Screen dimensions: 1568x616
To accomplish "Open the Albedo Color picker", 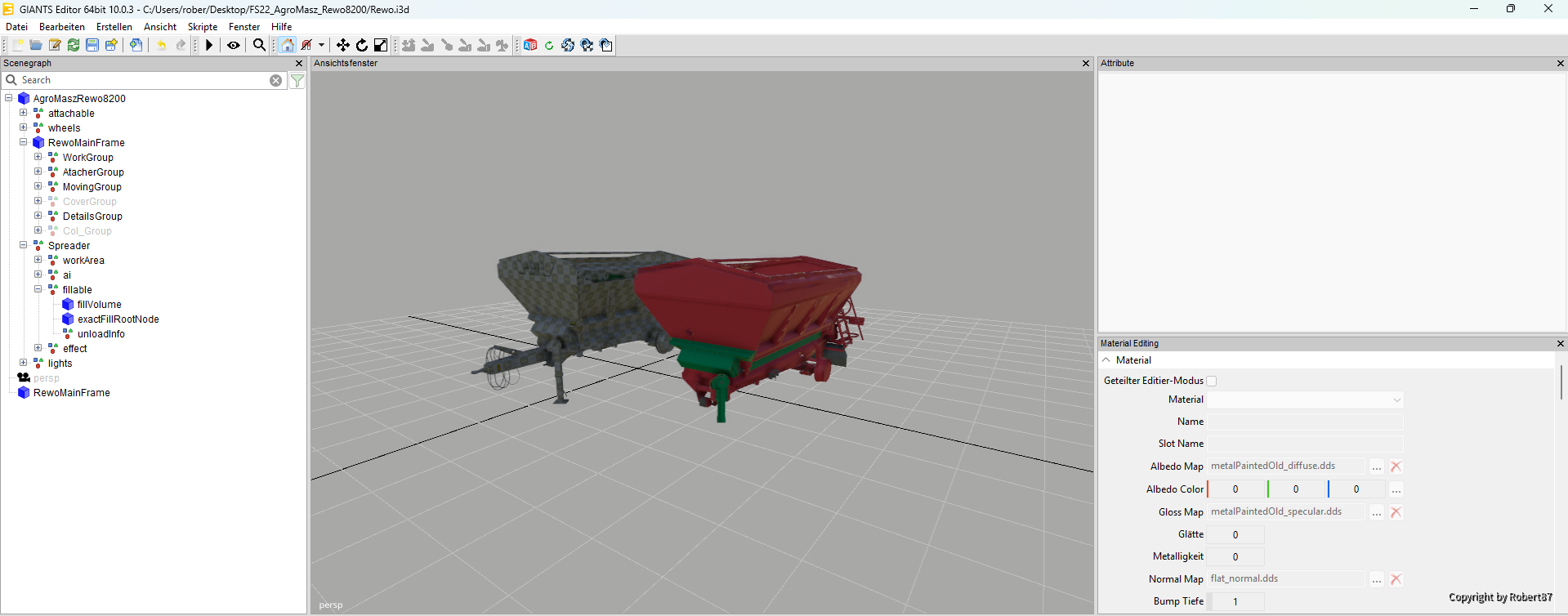I will 1396,489.
